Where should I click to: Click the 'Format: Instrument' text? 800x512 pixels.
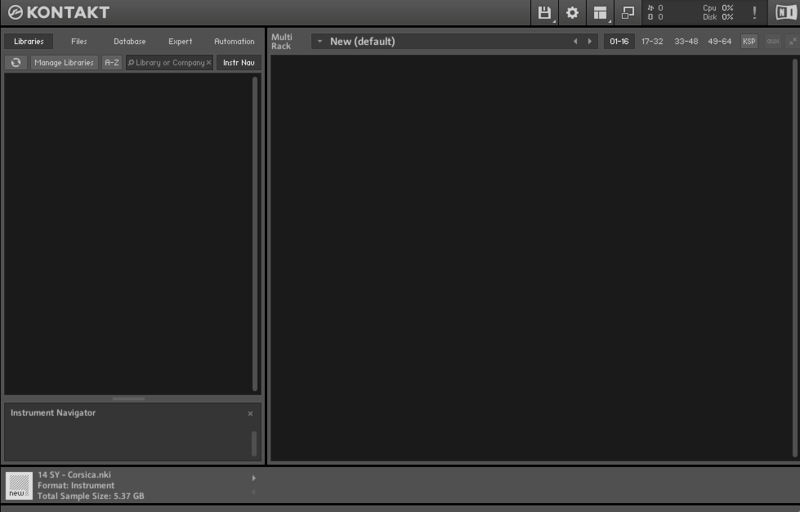click(76, 485)
